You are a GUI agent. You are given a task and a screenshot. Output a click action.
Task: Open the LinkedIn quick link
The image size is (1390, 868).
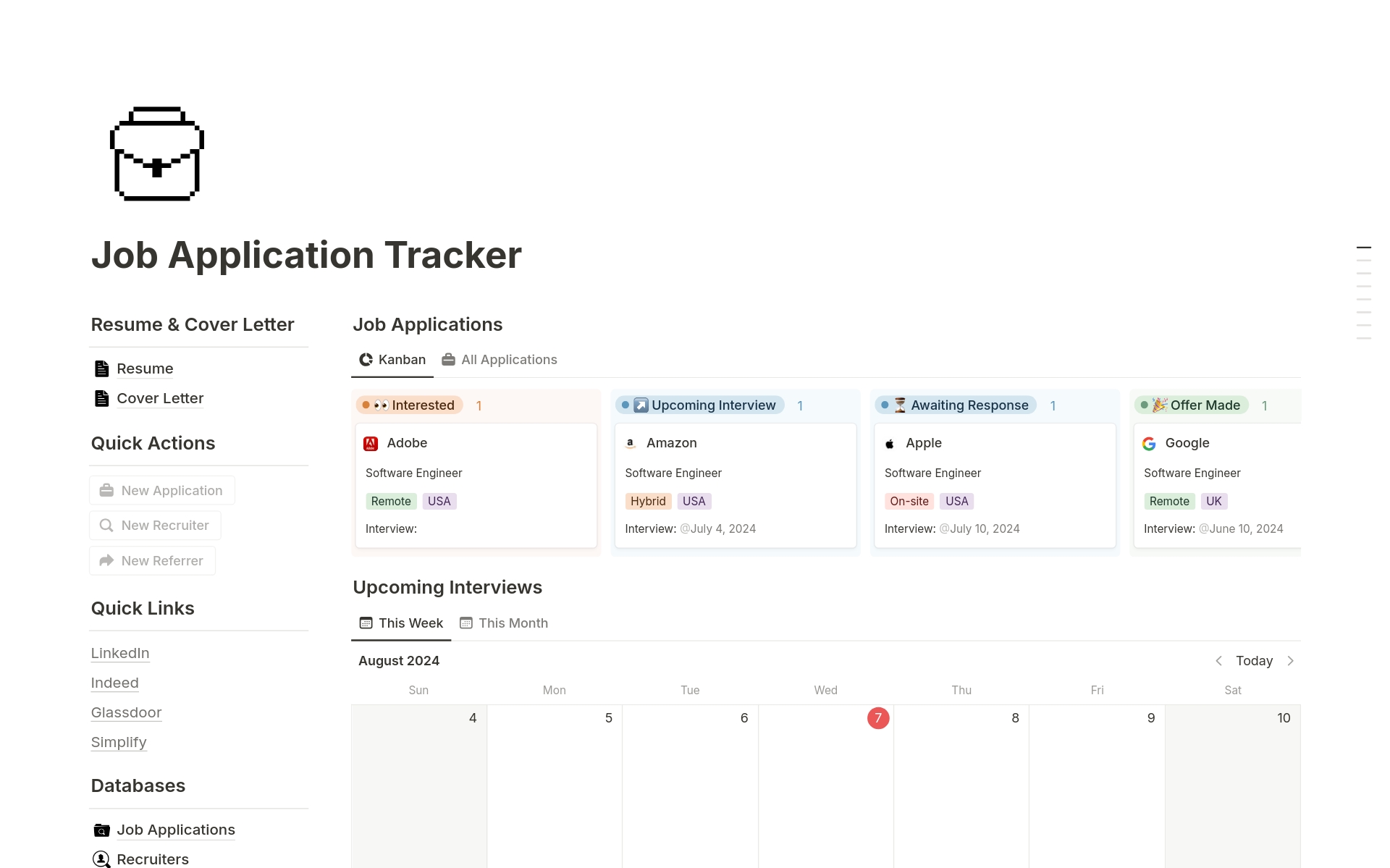(x=119, y=653)
